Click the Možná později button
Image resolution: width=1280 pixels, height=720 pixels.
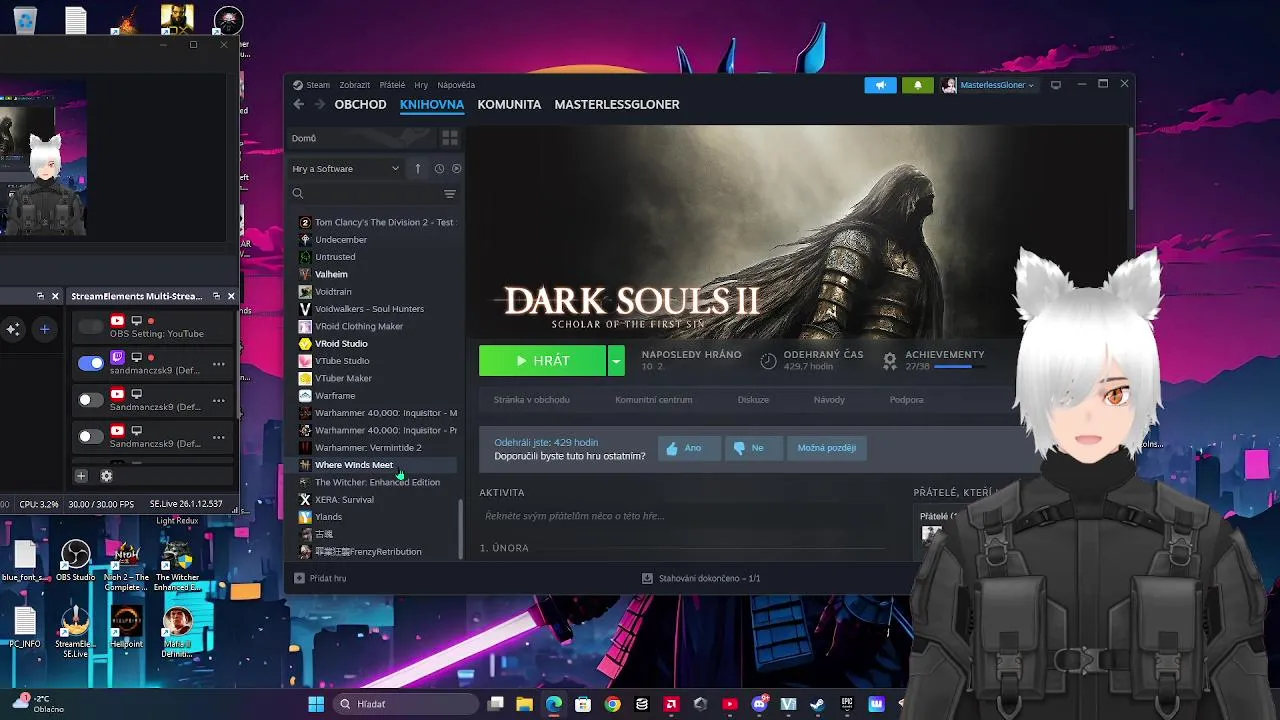coord(827,448)
